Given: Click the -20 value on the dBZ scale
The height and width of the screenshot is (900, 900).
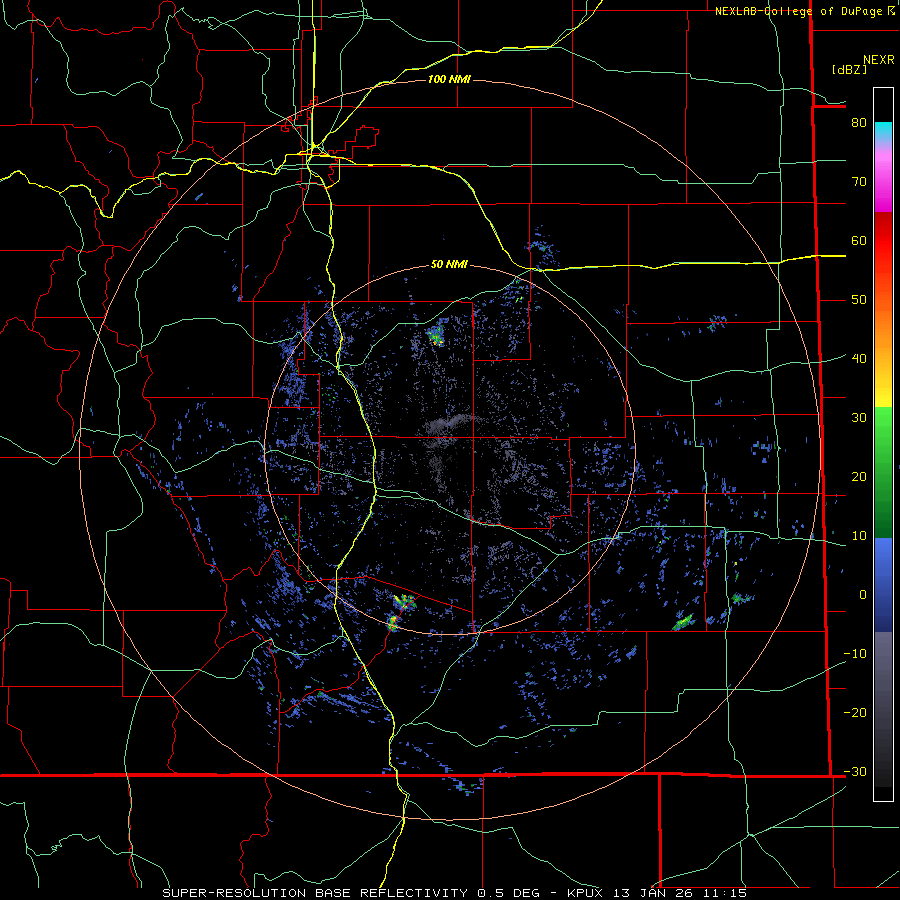Looking at the screenshot, I should click(x=855, y=712).
